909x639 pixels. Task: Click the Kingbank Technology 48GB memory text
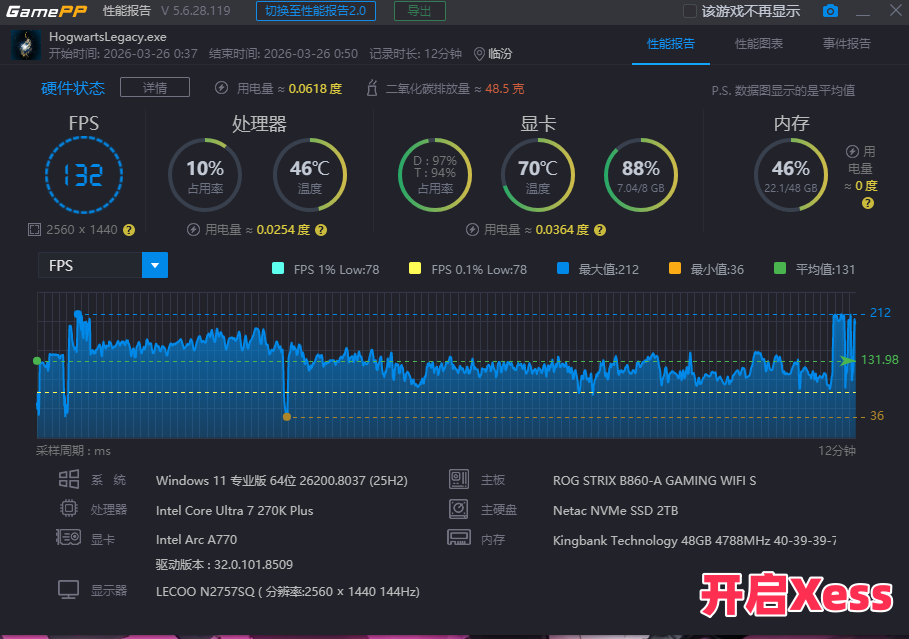pyautogui.click(x=695, y=540)
